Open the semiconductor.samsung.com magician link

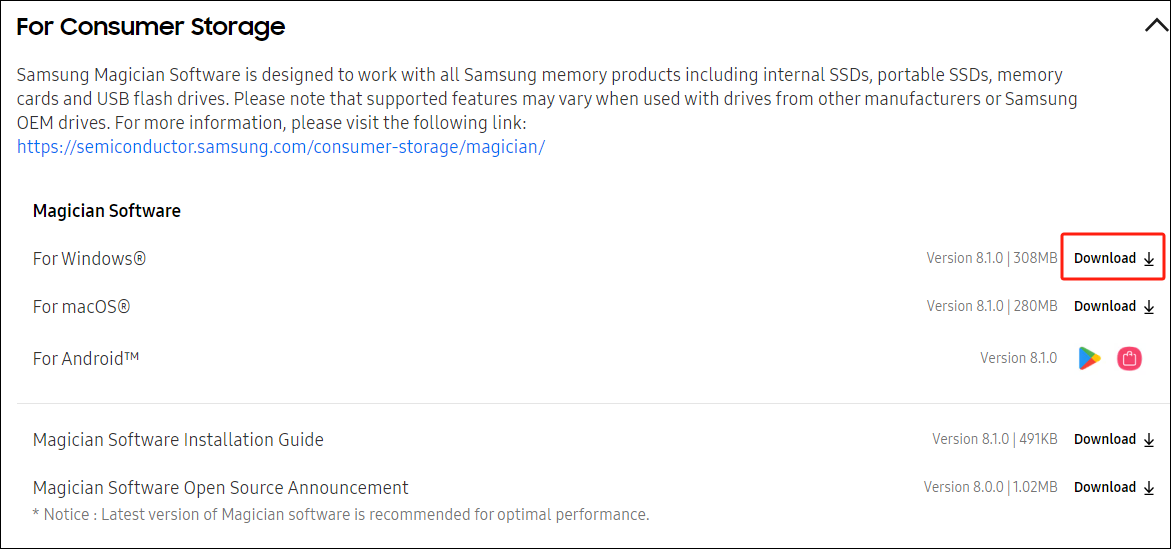point(280,147)
